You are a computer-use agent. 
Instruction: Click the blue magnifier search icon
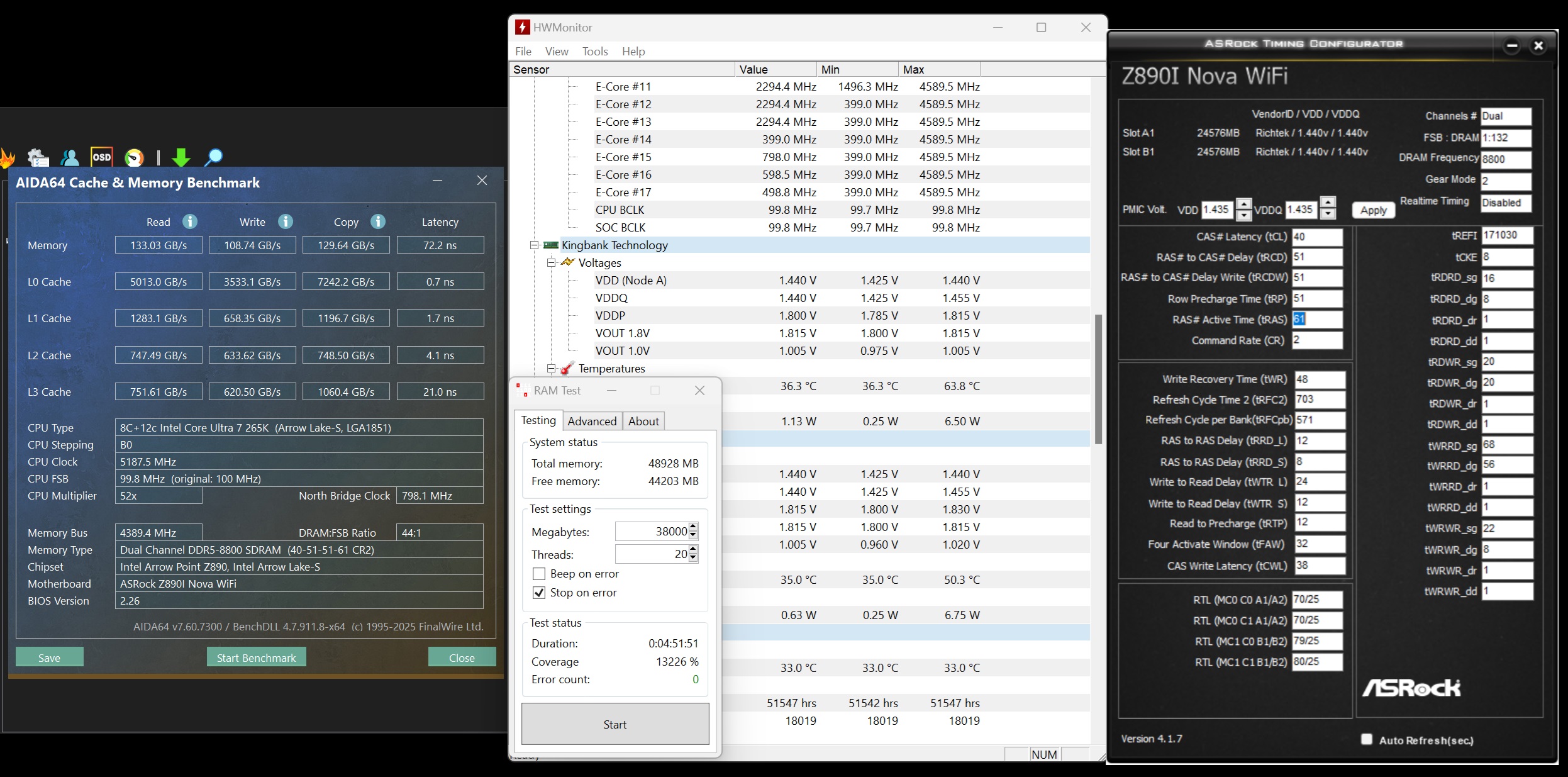214,157
